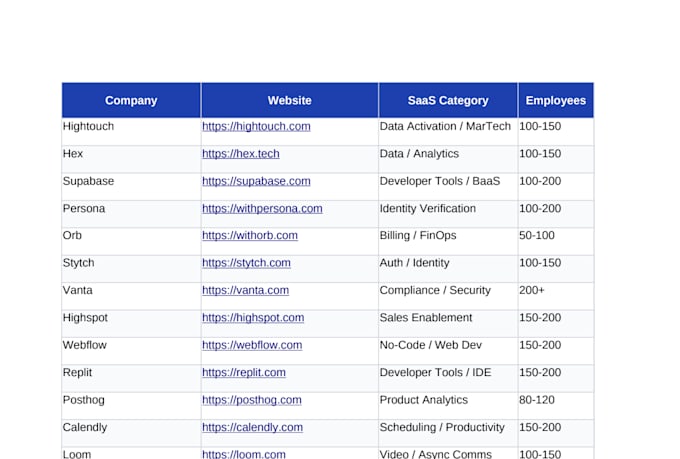
Task: Click the Compliance / Security cell
Action: point(448,295)
